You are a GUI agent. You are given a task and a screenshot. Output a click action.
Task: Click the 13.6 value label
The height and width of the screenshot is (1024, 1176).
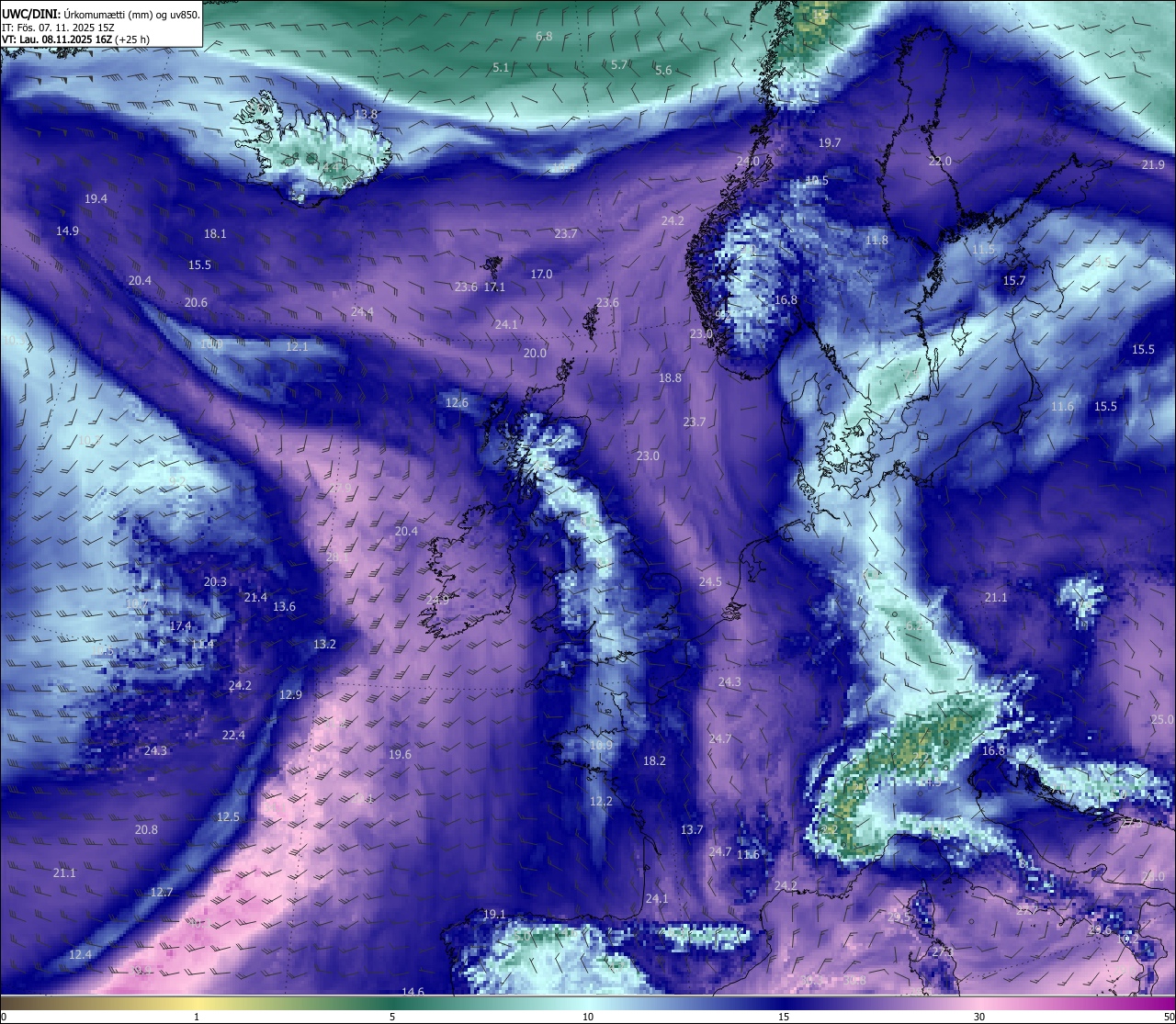(284, 607)
